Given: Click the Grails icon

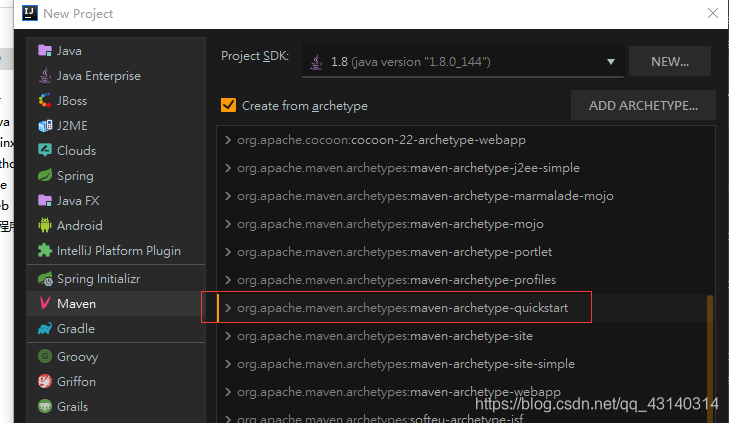Looking at the screenshot, I should coord(45,407).
